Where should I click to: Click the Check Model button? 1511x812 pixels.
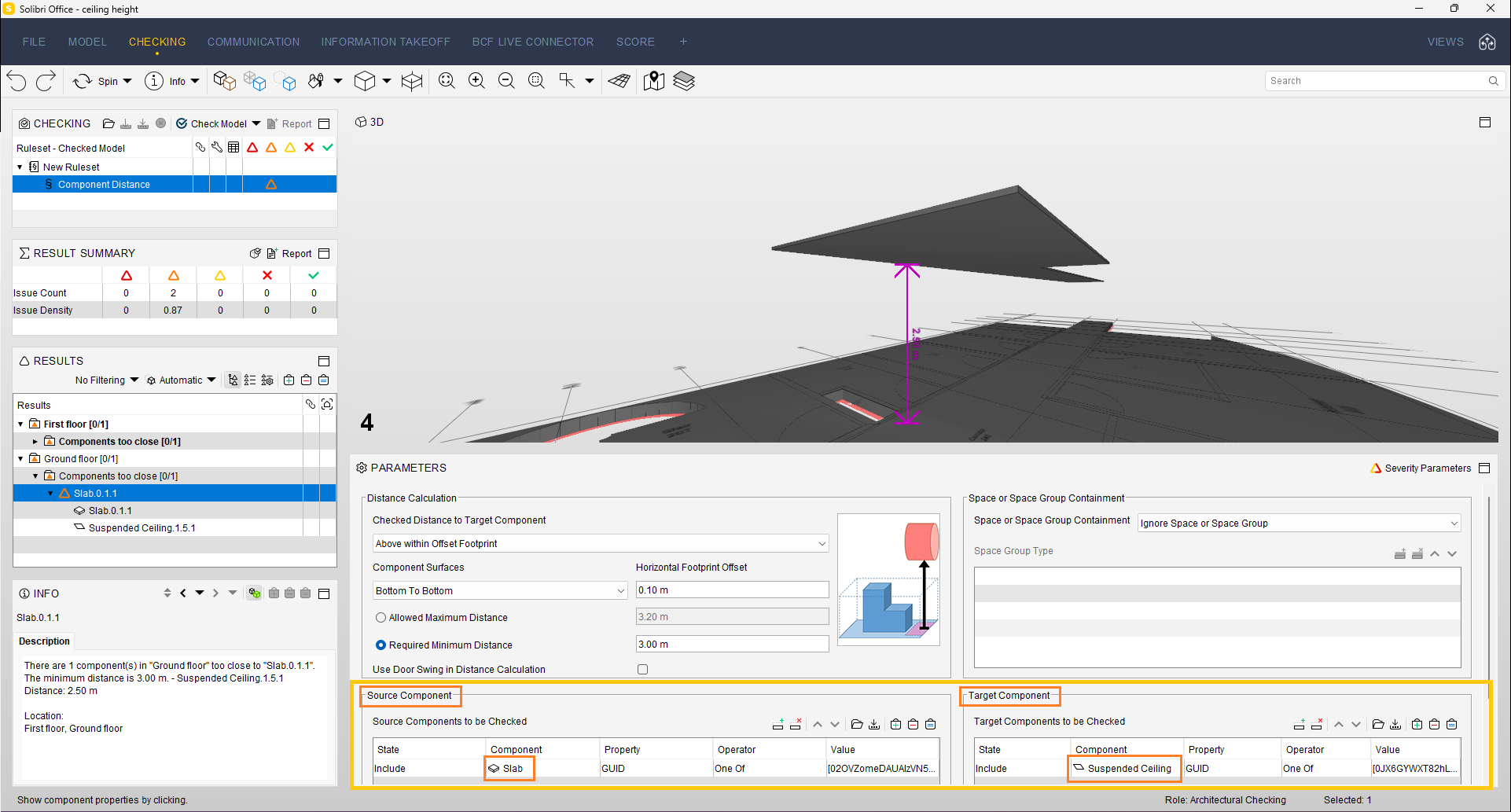(x=211, y=123)
